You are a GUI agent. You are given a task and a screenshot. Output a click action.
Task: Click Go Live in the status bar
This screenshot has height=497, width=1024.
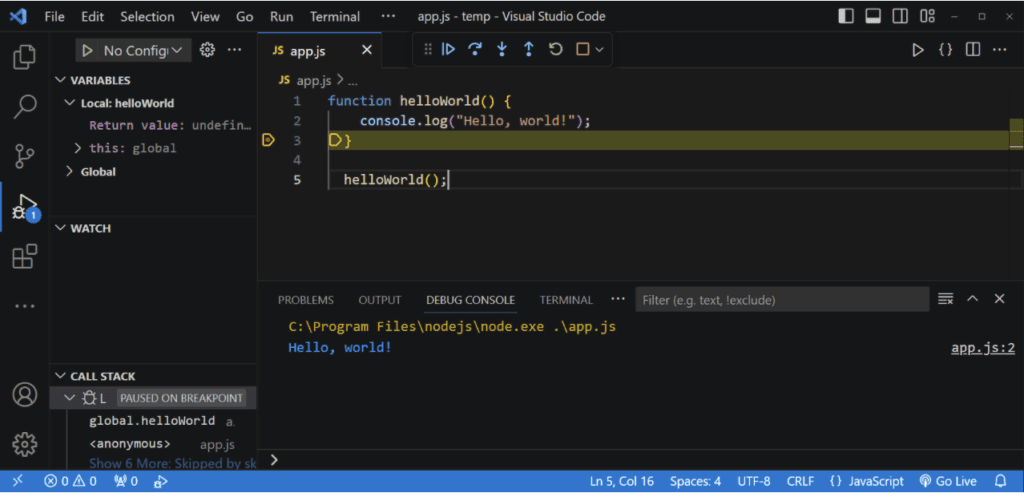point(948,481)
